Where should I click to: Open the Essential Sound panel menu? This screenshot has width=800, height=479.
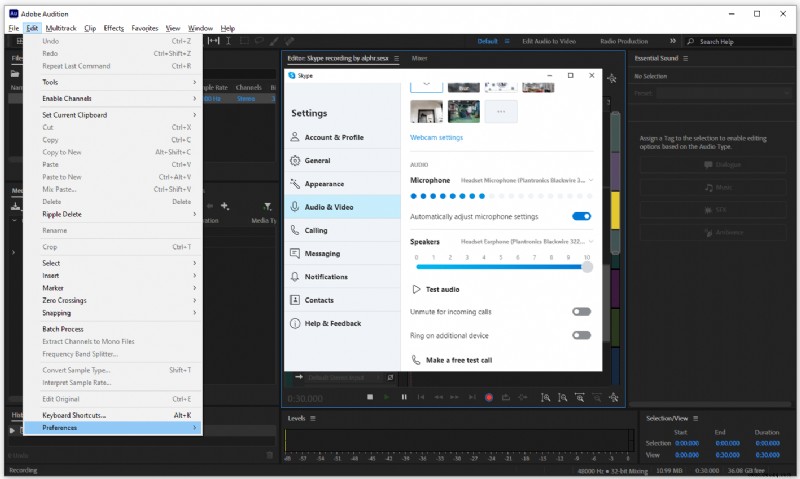click(685, 58)
